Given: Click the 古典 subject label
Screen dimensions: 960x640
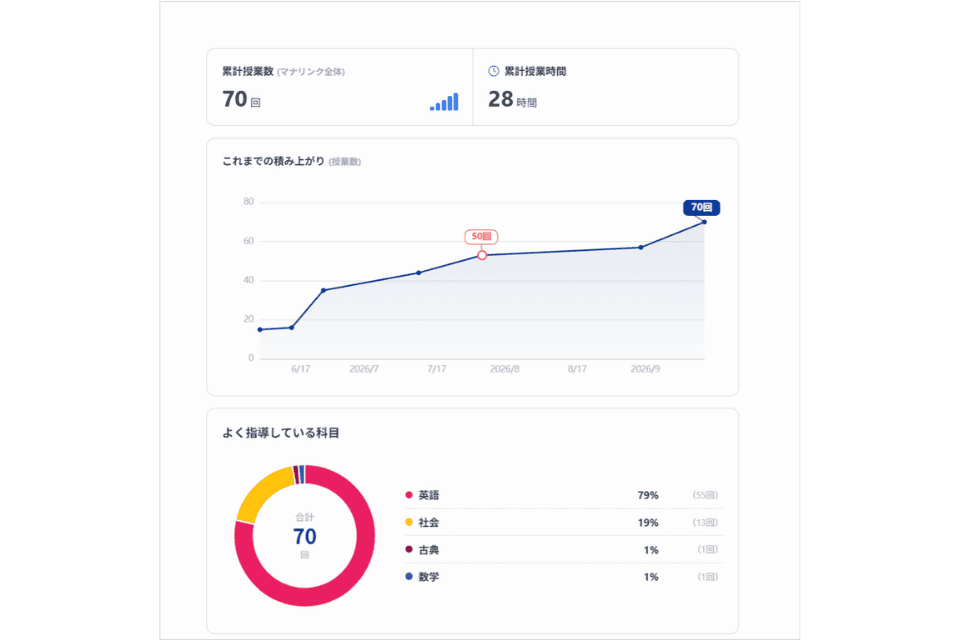Looking at the screenshot, I should click(429, 550).
